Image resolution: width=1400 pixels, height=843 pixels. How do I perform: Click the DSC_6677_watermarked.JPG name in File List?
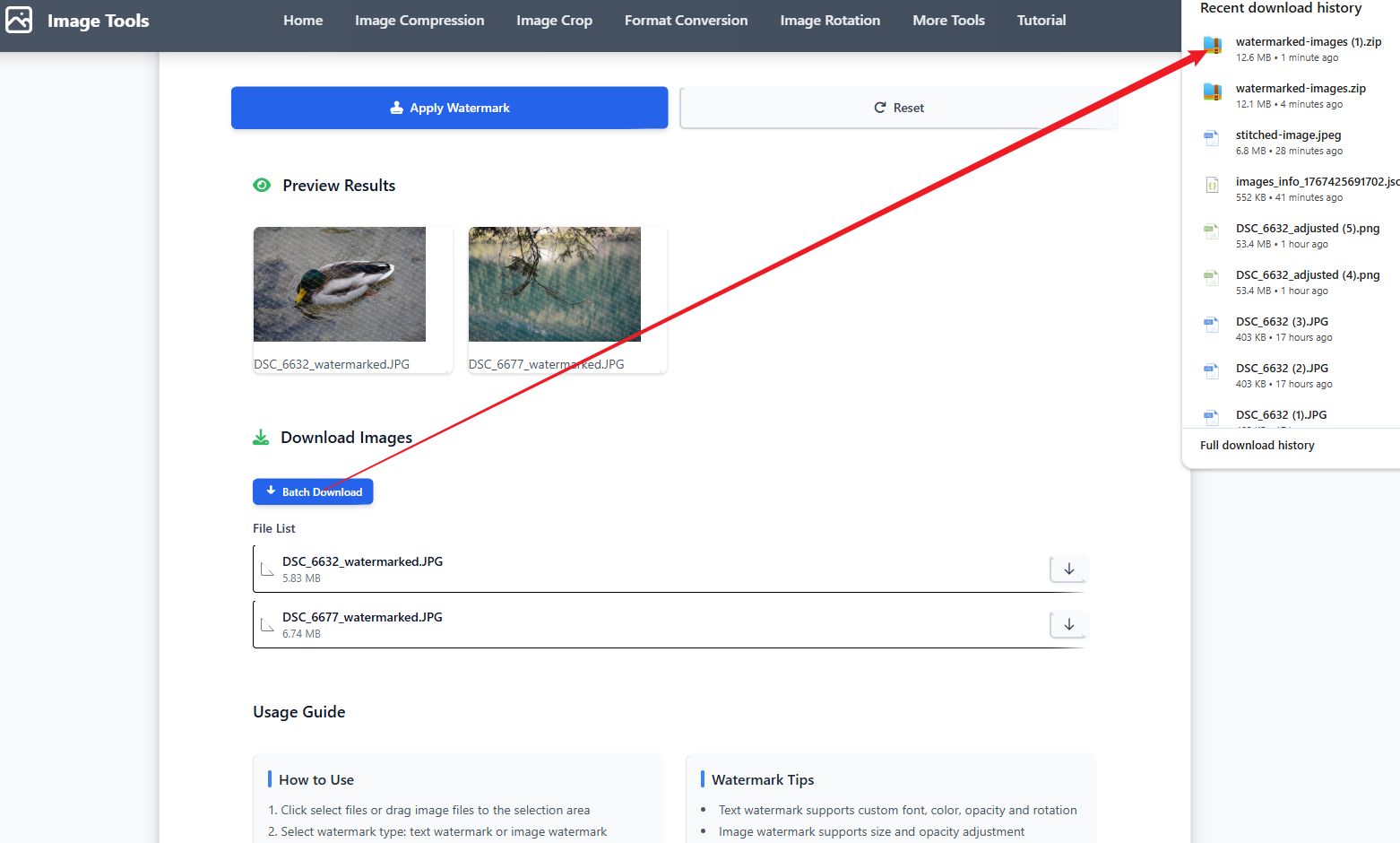pos(362,617)
